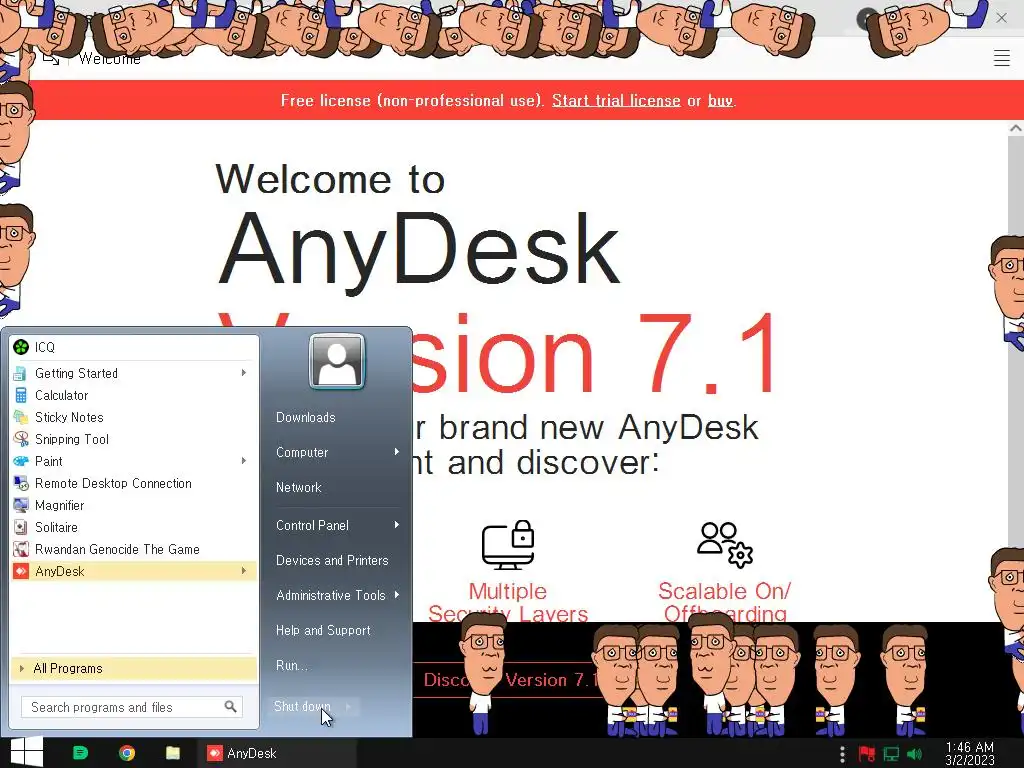Launch Magnifier from its icon
The image size is (1024, 768).
21,505
